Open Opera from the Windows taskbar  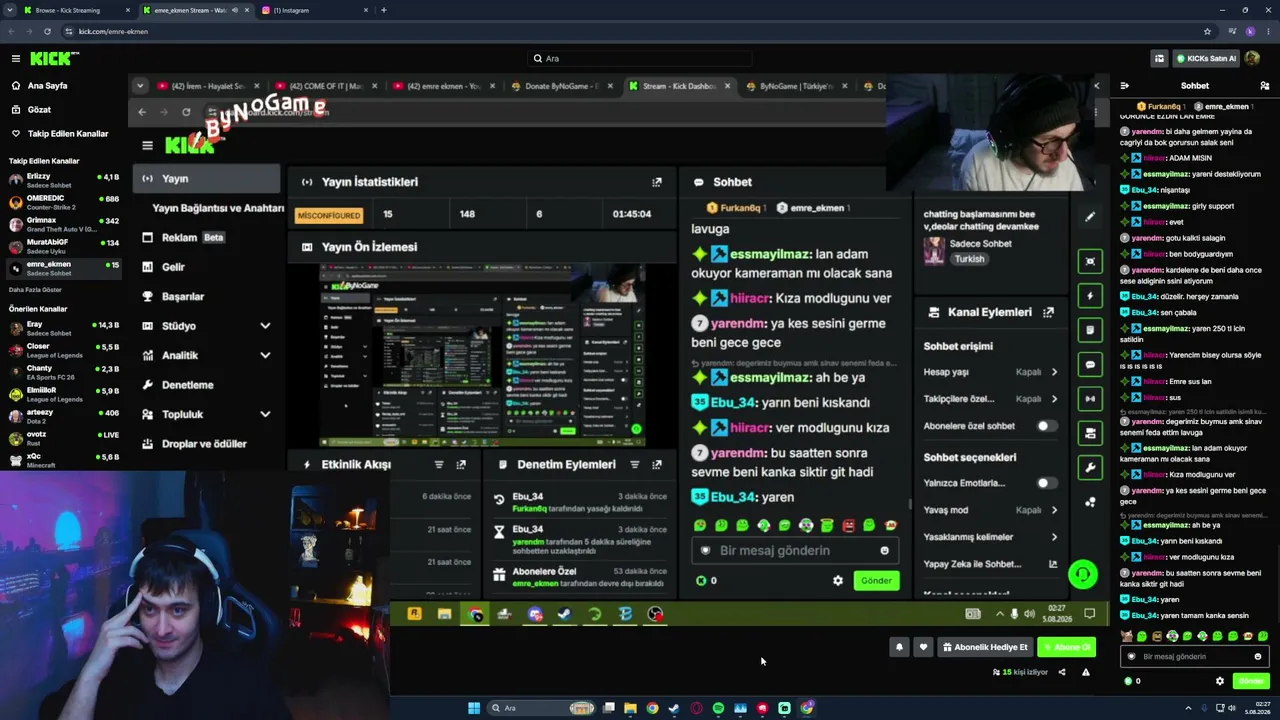(696, 708)
